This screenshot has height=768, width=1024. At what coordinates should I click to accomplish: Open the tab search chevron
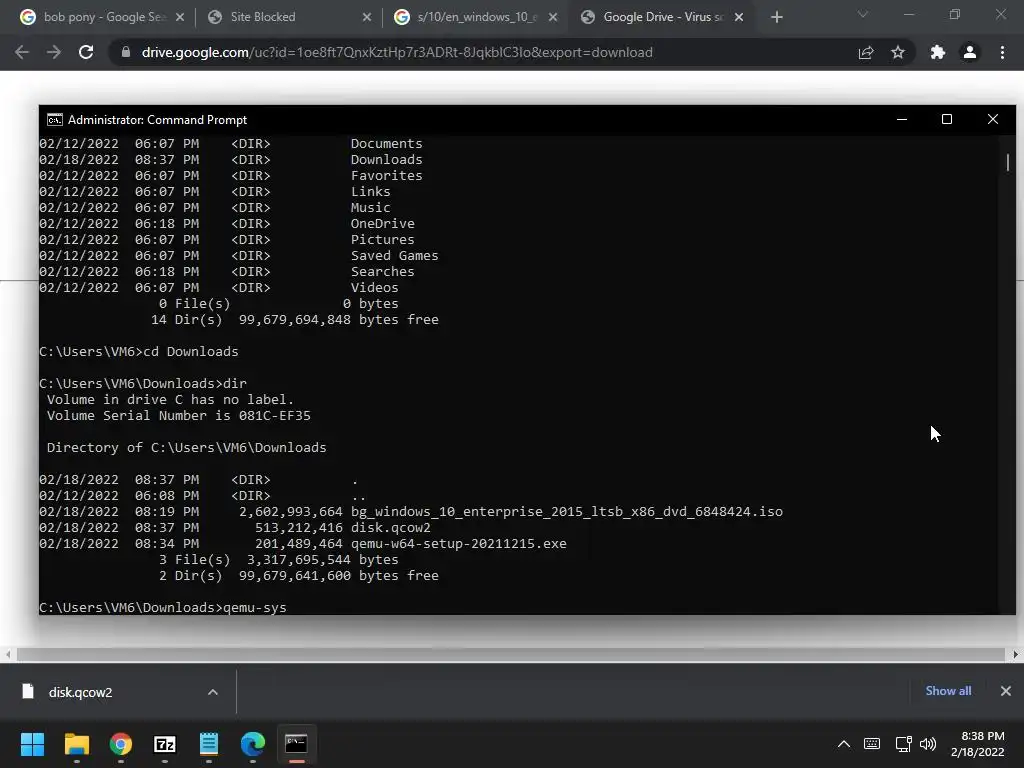(863, 14)
